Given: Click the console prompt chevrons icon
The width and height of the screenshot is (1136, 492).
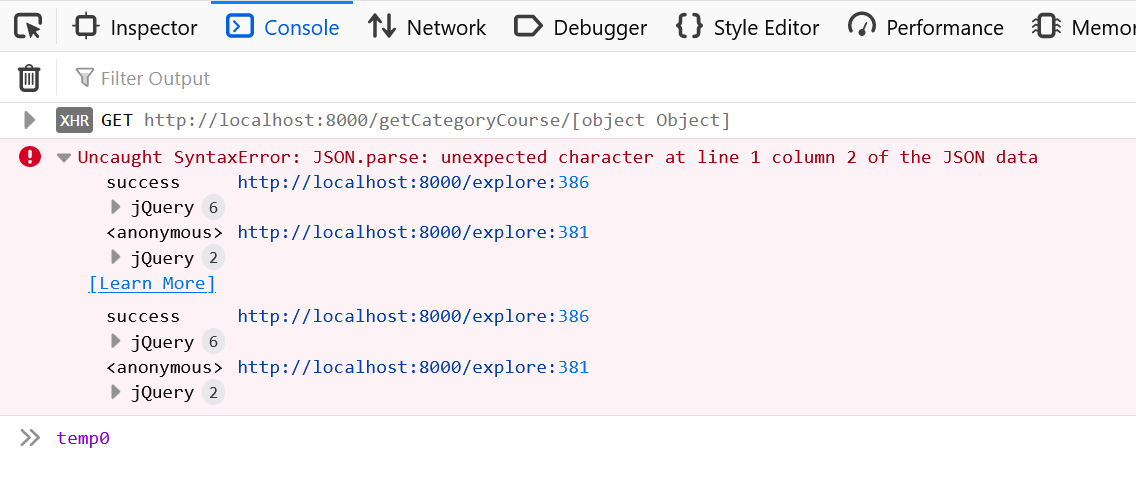Looking at the screenshot, I should pos(30,438).
